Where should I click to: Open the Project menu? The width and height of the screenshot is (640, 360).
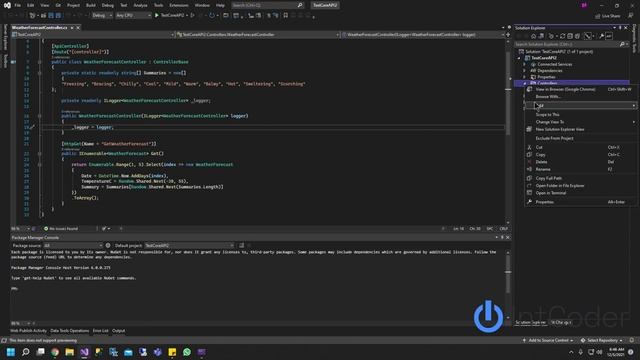[73, 5]
